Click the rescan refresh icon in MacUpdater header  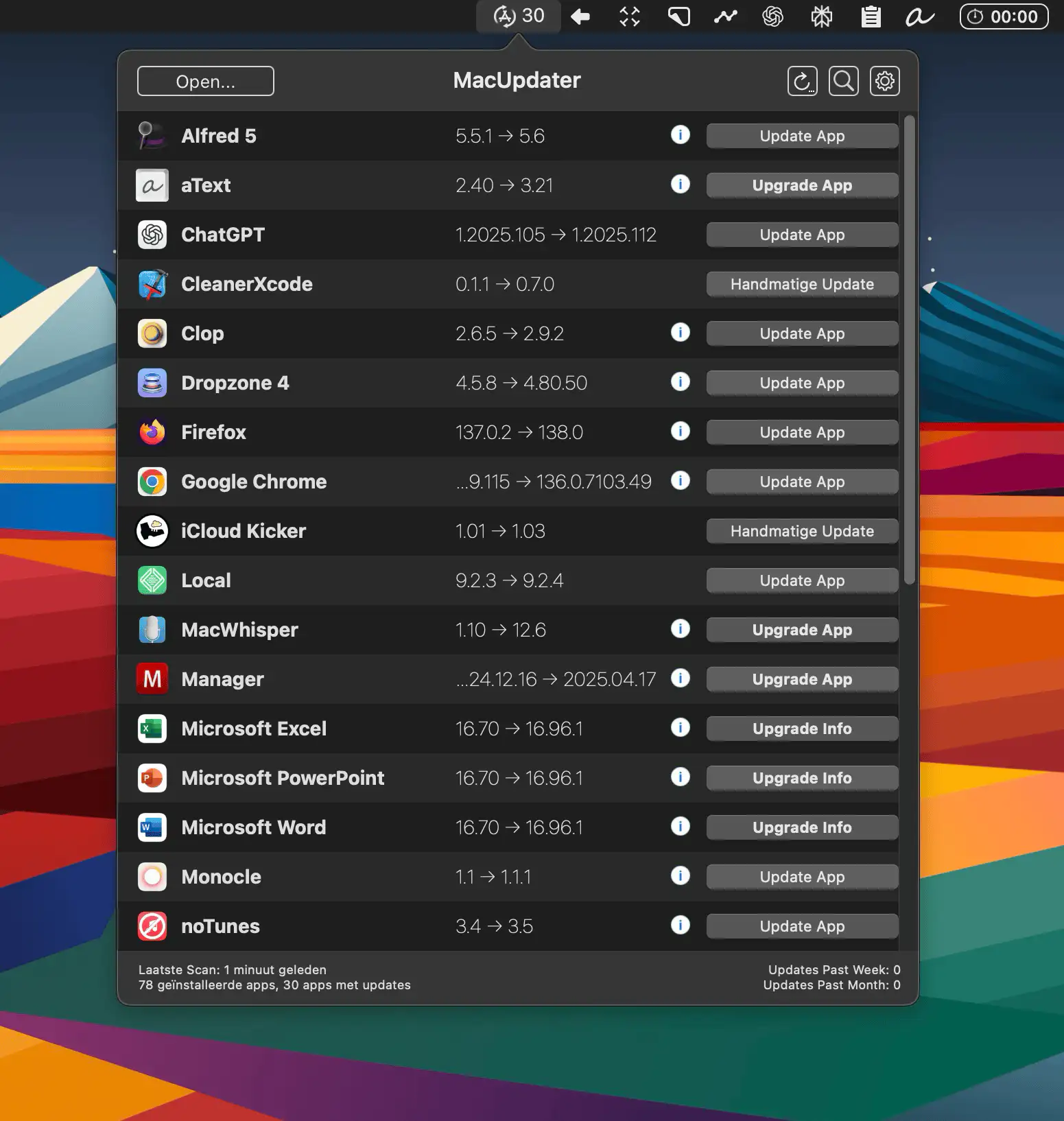point(802,81)
